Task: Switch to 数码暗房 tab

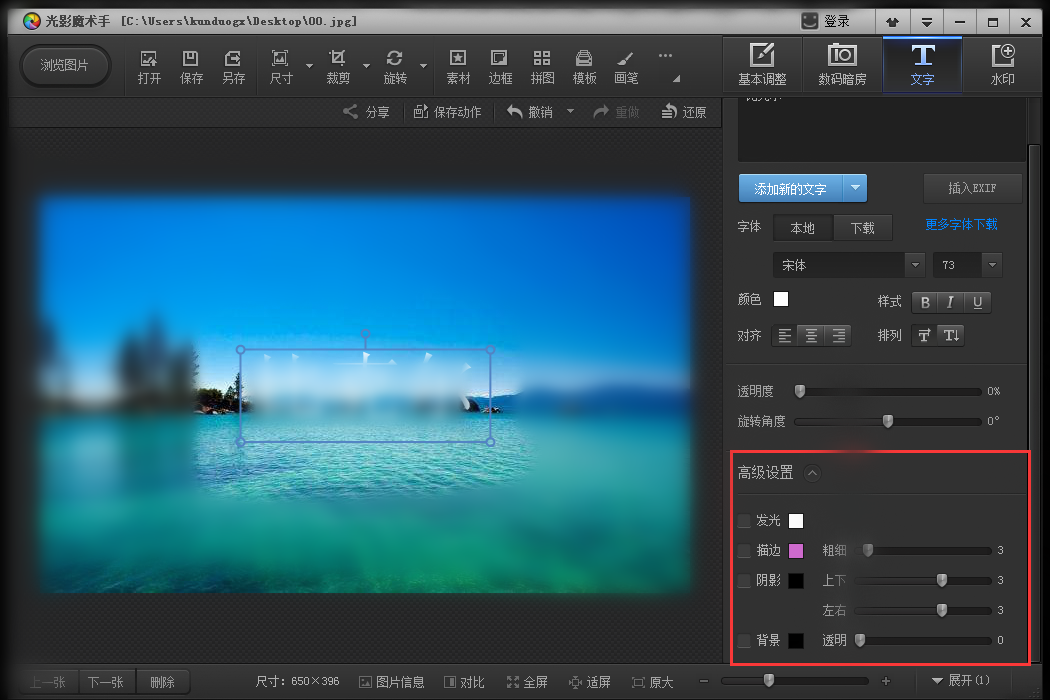Action: point(842,65)
